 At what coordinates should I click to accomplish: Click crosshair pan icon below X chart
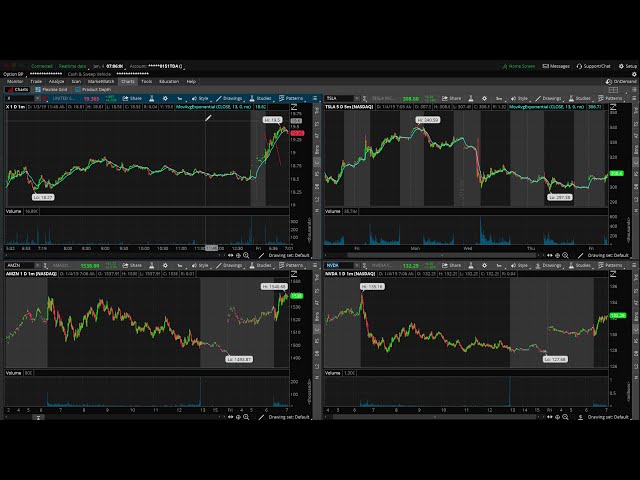tap(238, 255)
